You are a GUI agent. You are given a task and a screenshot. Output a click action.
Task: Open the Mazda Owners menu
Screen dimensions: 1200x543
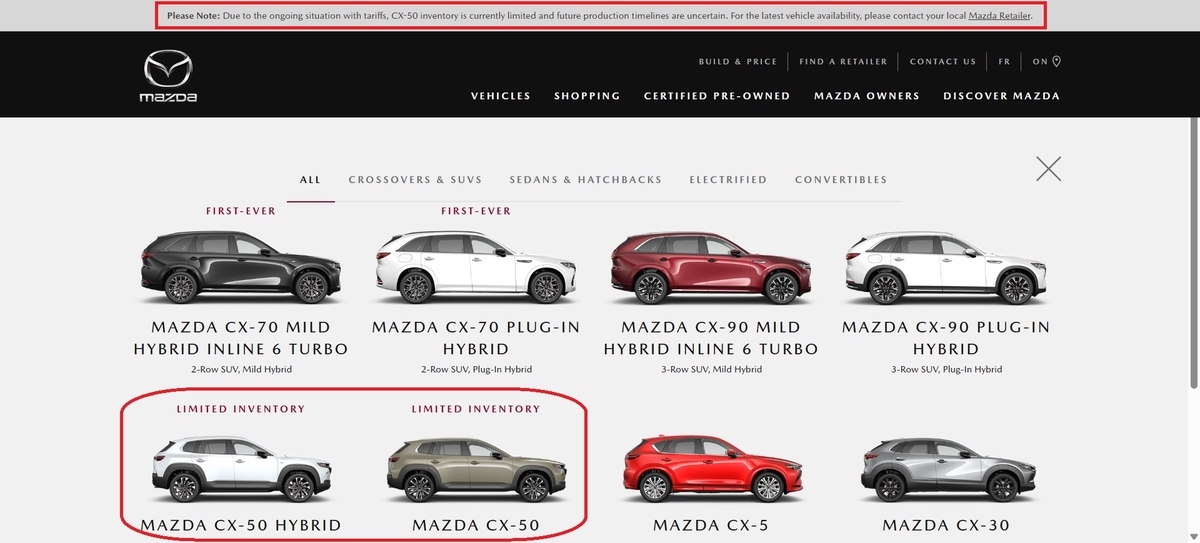point(867,96)
